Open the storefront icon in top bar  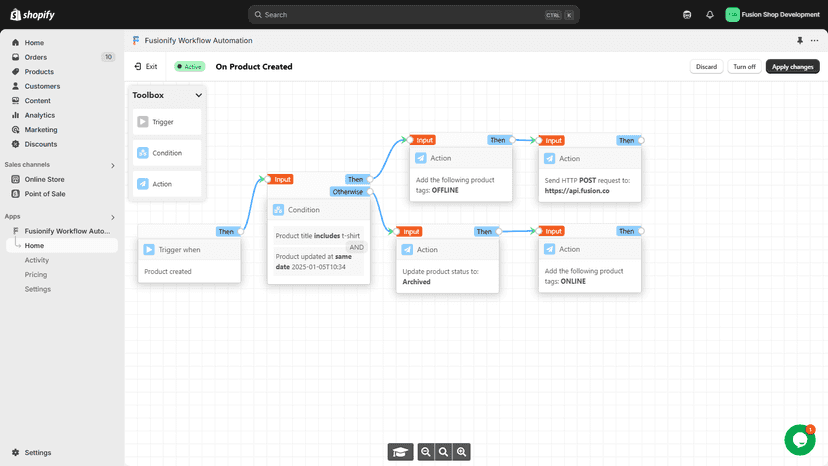click(687, 15)
